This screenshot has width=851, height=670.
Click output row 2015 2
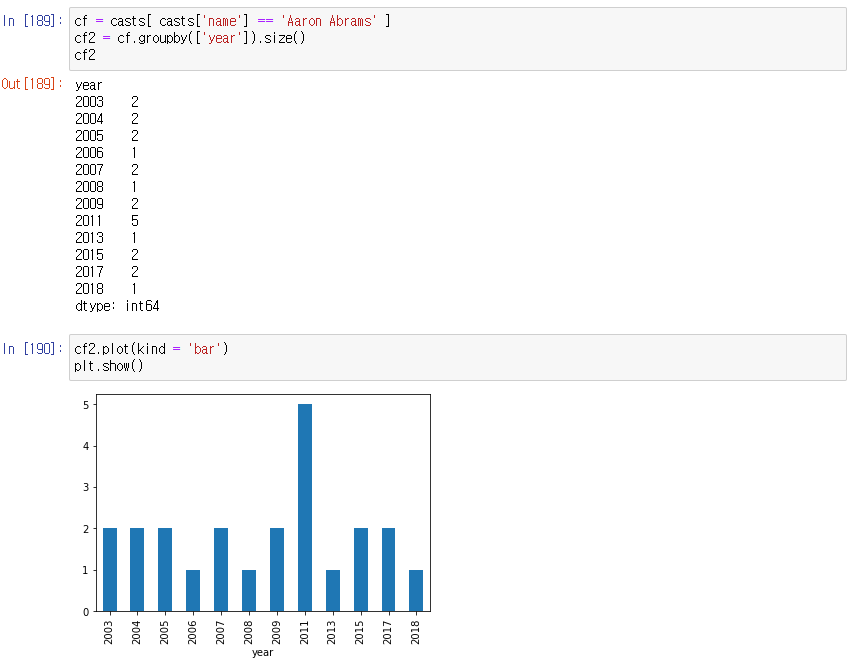point(107,255)
